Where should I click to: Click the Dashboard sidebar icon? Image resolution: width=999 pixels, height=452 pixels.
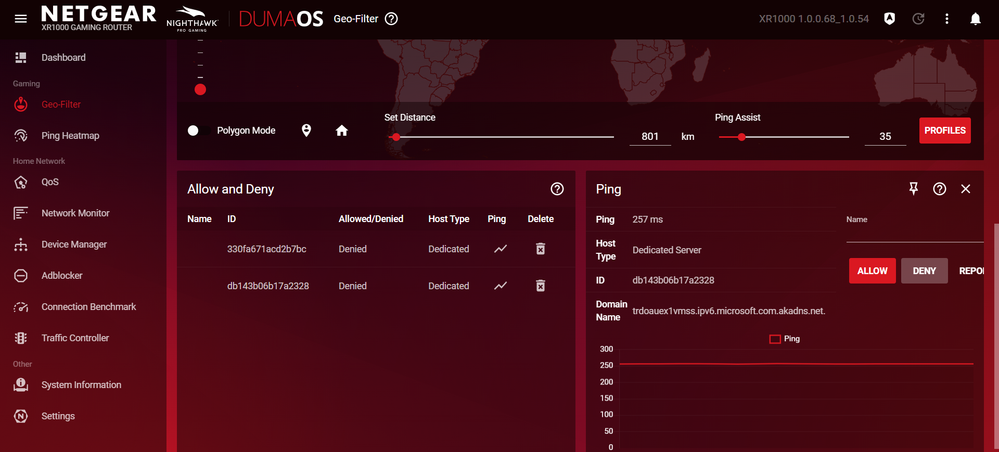[21, 57]
